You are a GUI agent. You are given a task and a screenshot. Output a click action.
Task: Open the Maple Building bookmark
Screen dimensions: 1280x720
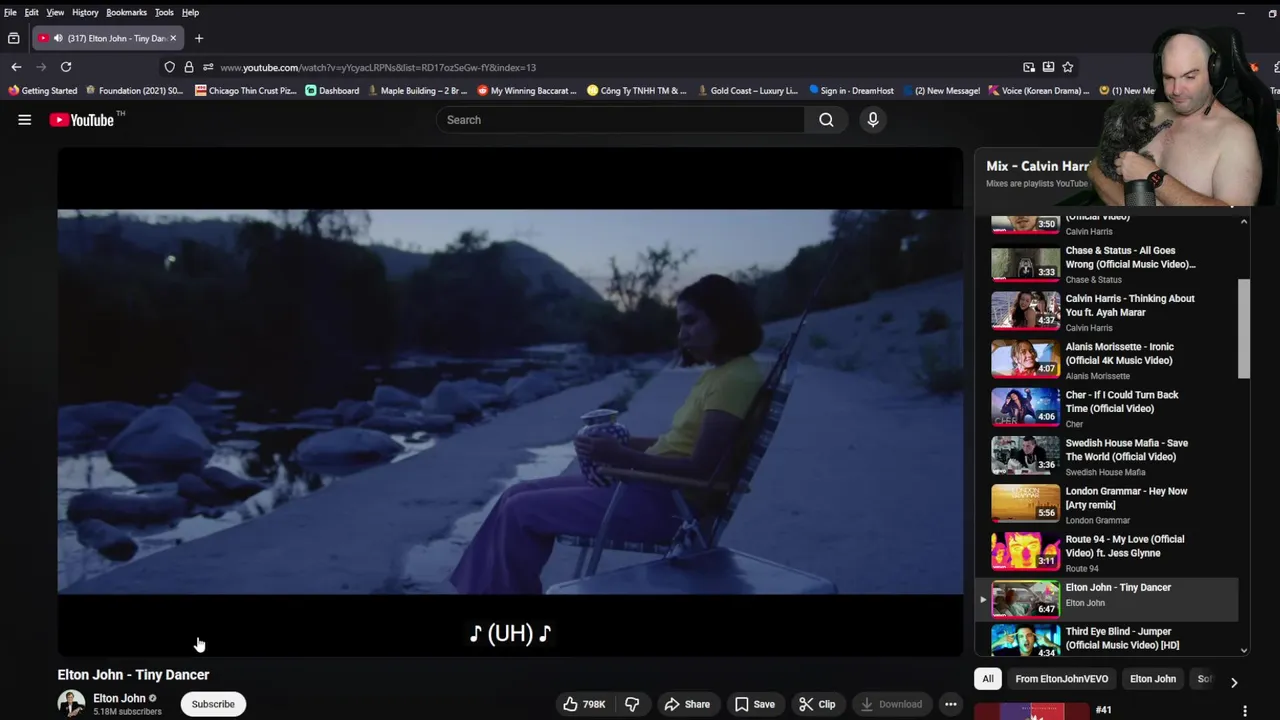pyautogui.click(x=418, y=90)
